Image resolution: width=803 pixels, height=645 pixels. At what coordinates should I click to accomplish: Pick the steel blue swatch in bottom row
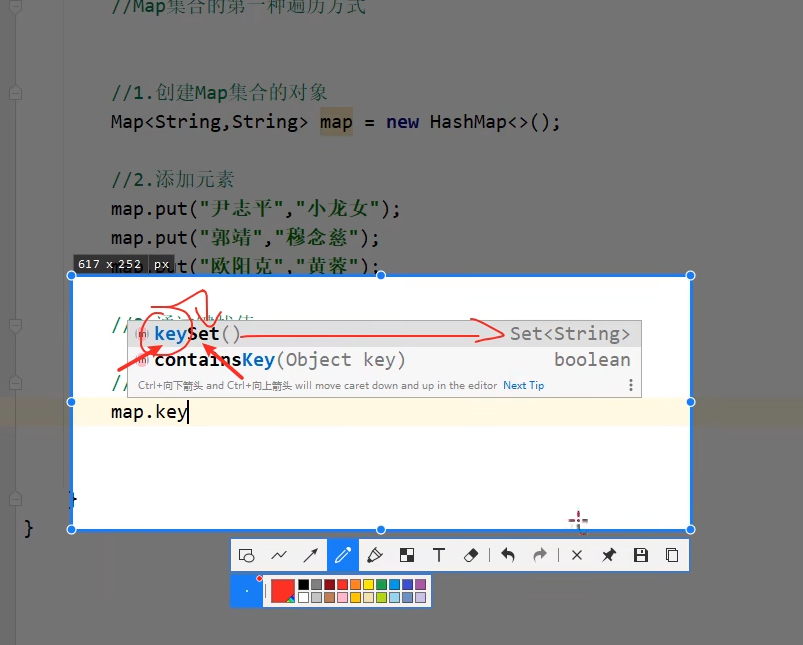408,597
